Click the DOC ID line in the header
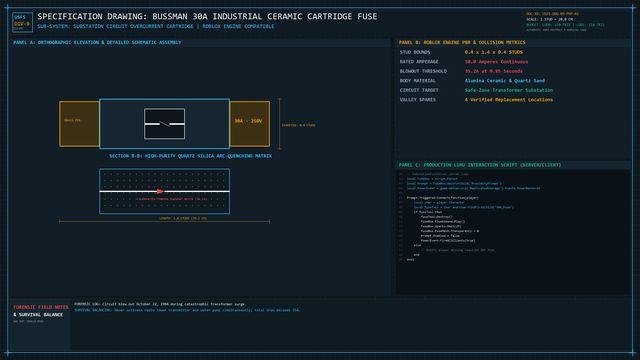The image size is (640, 360). click(552, 14)
